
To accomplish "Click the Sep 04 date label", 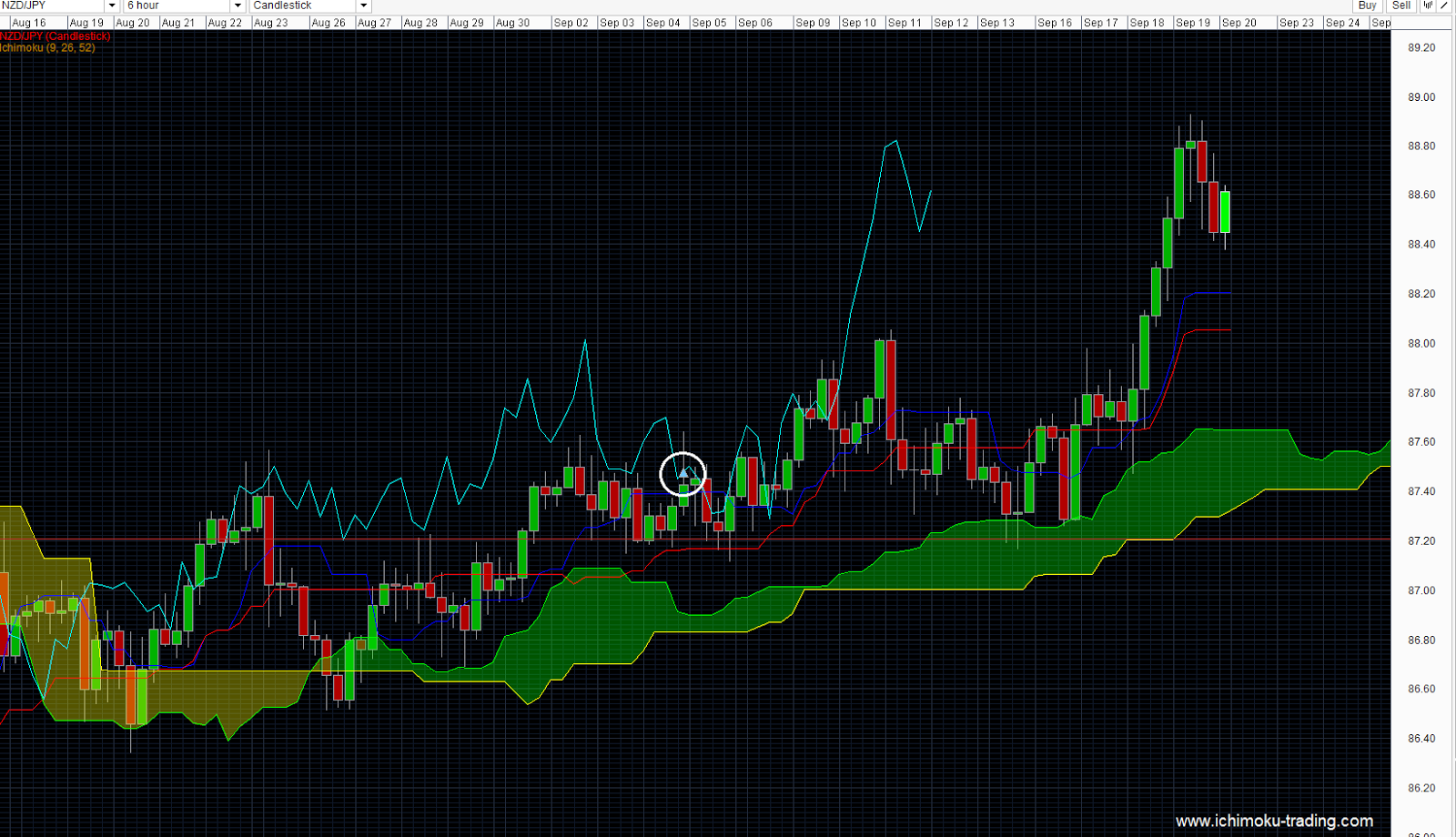I will (x=662, y=23).
